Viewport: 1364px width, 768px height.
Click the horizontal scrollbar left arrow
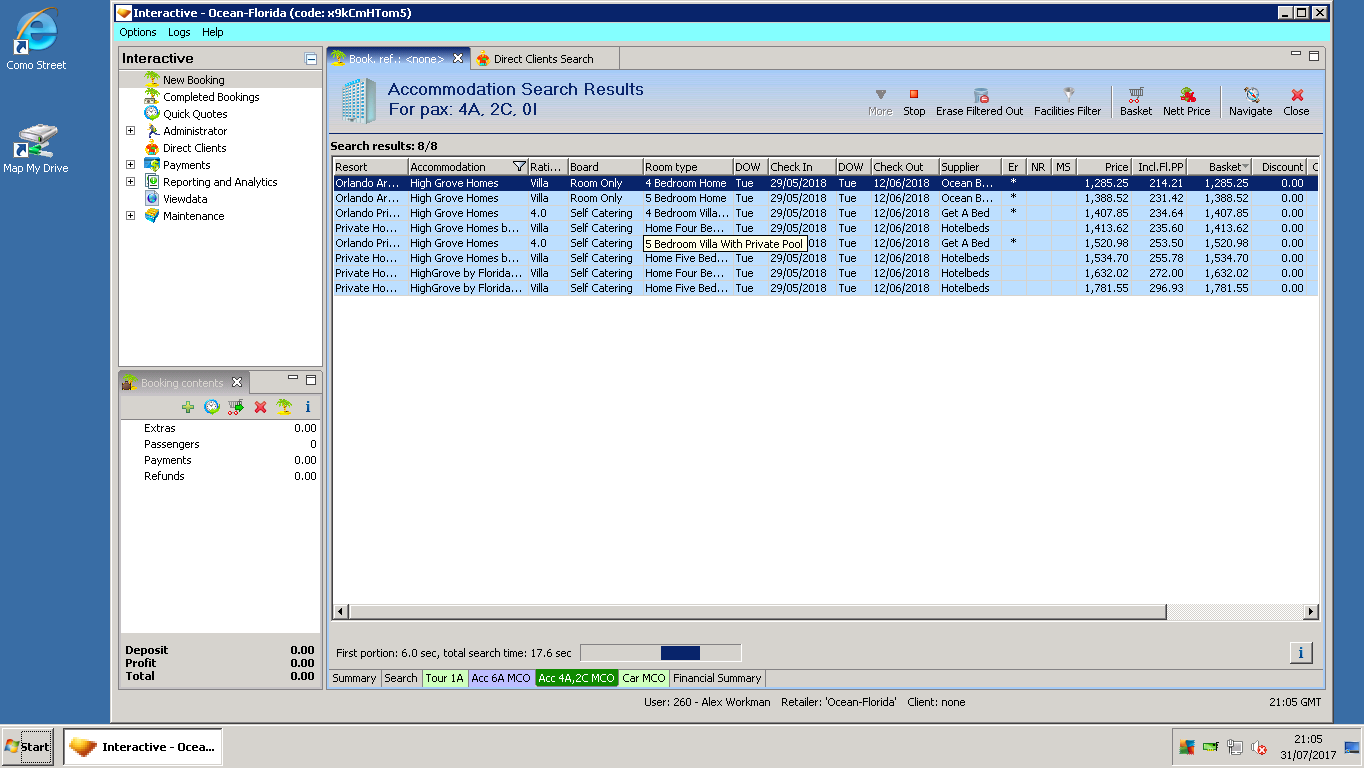tap(341, 611)
